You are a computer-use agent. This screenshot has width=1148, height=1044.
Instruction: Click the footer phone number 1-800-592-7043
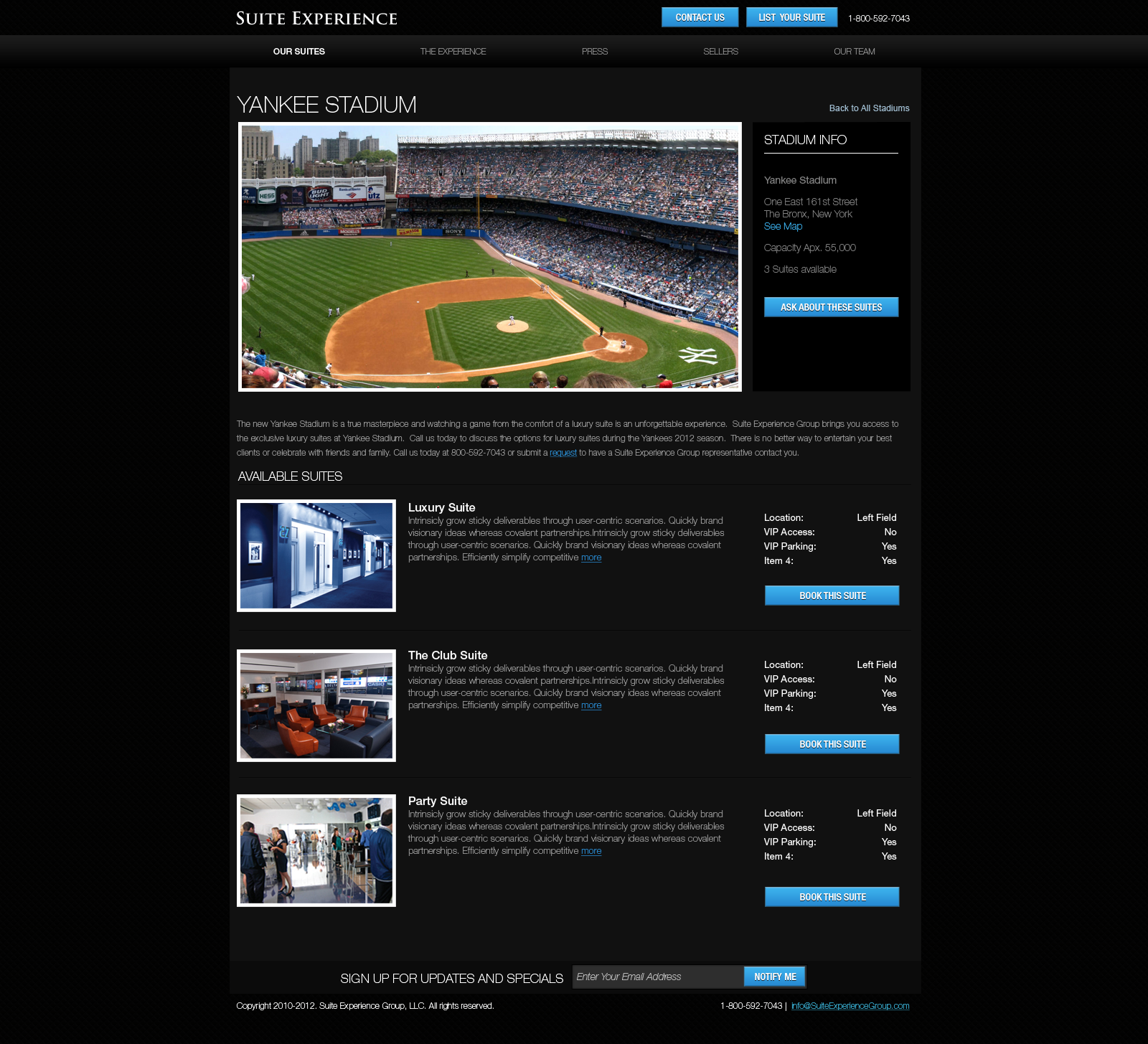751,1006
